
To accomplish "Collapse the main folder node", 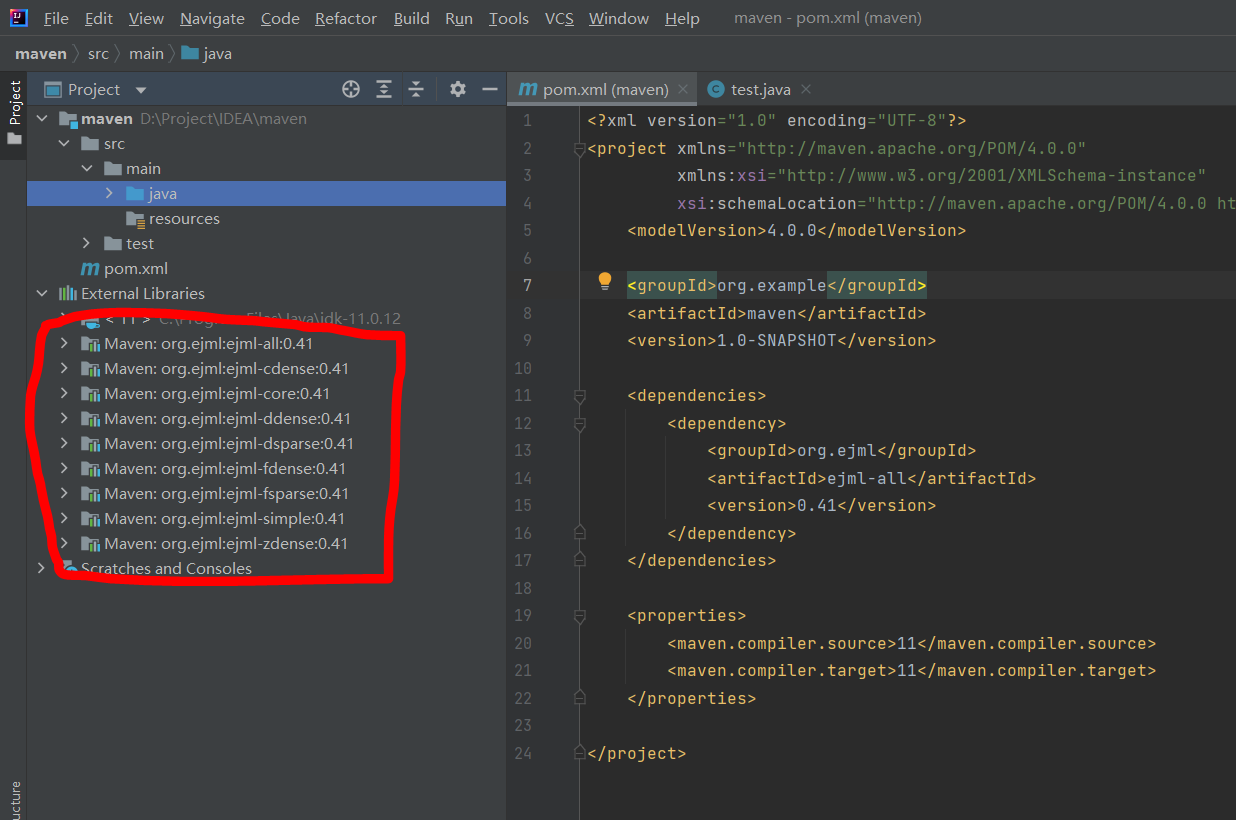I will pyautogui.click(x=87, y=168).
